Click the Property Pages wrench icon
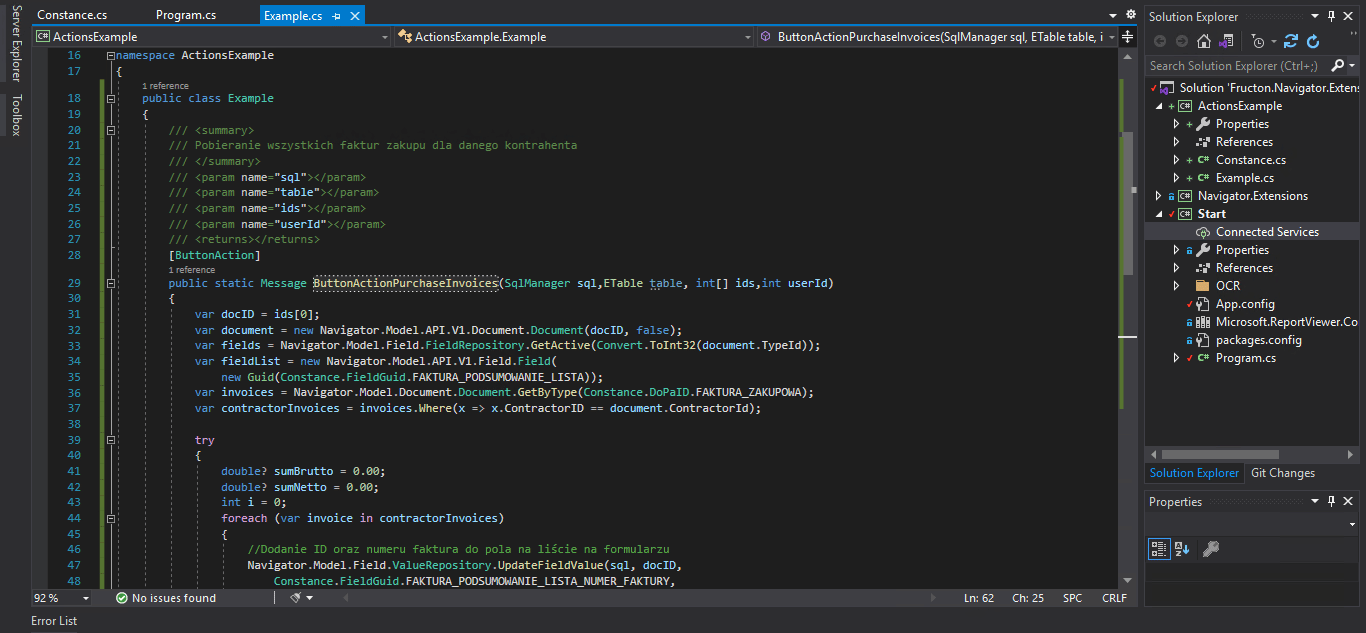The width and height of the screenshot is (1366, 633). point(1210,548)
